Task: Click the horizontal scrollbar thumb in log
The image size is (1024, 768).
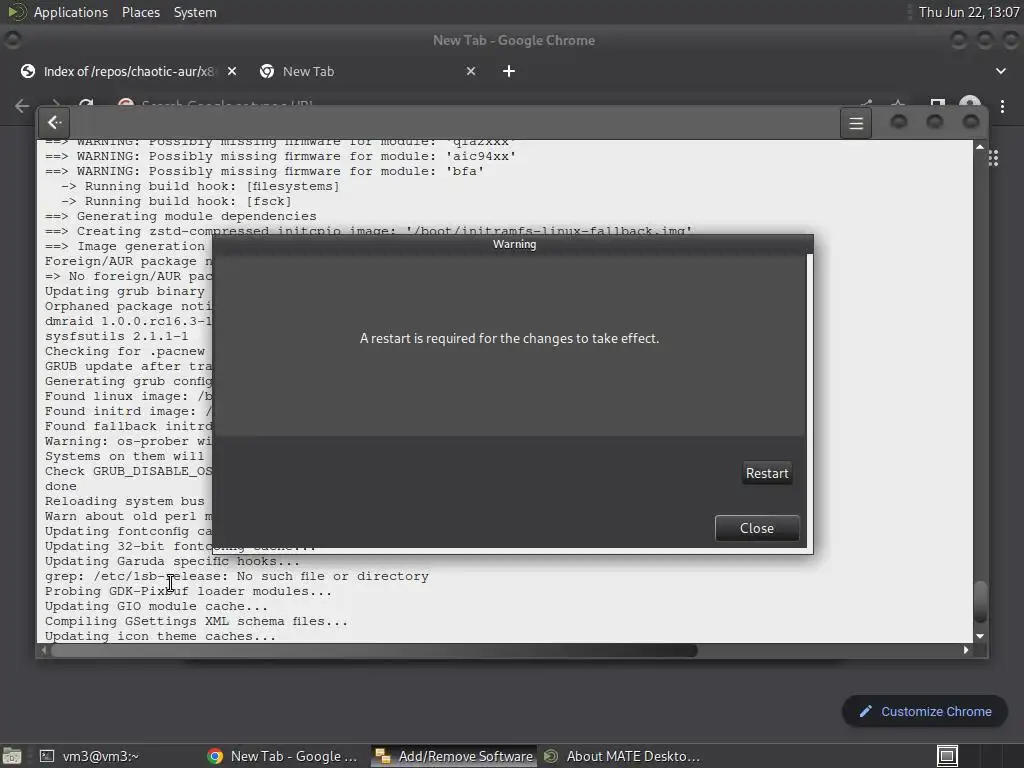Action: tap(374, 650)
